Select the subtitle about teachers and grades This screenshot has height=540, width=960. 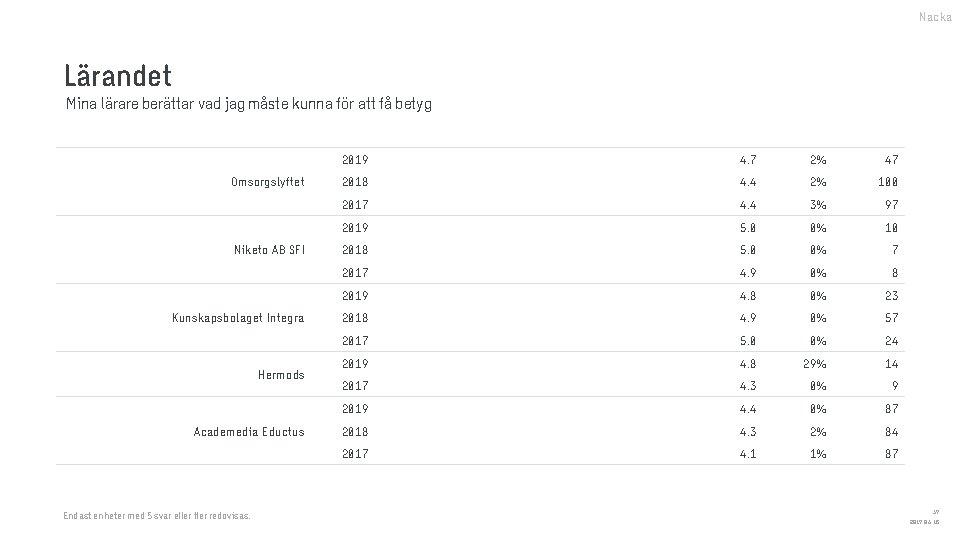pyautogui.click(x=249, y=104)
